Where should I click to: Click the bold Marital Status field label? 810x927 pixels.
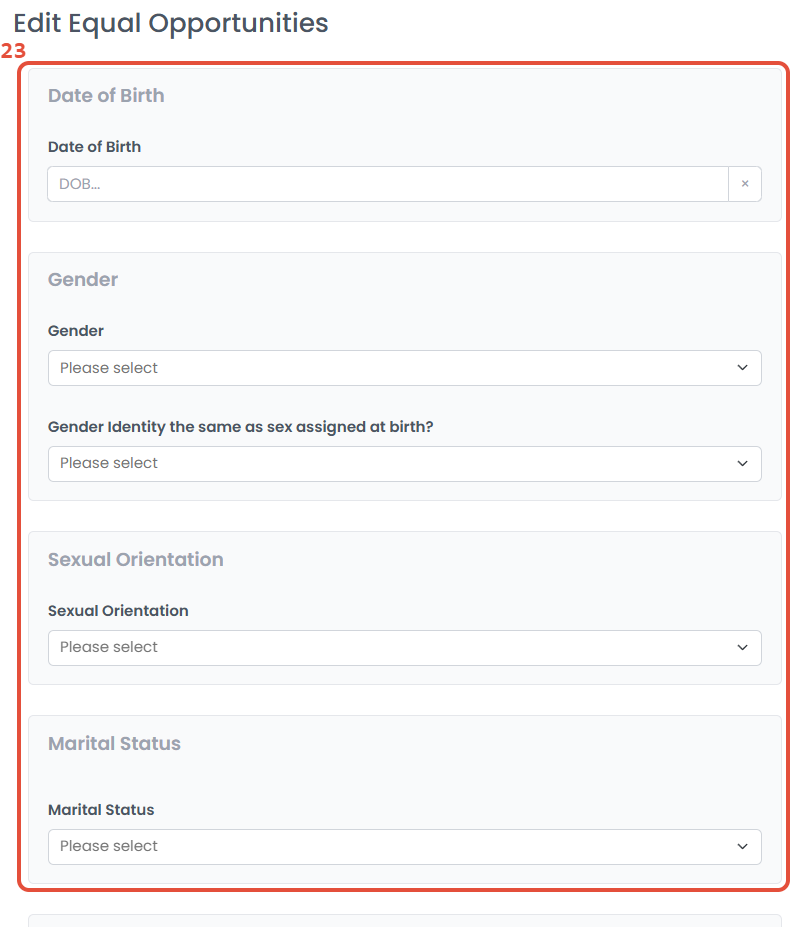[101, 810]
